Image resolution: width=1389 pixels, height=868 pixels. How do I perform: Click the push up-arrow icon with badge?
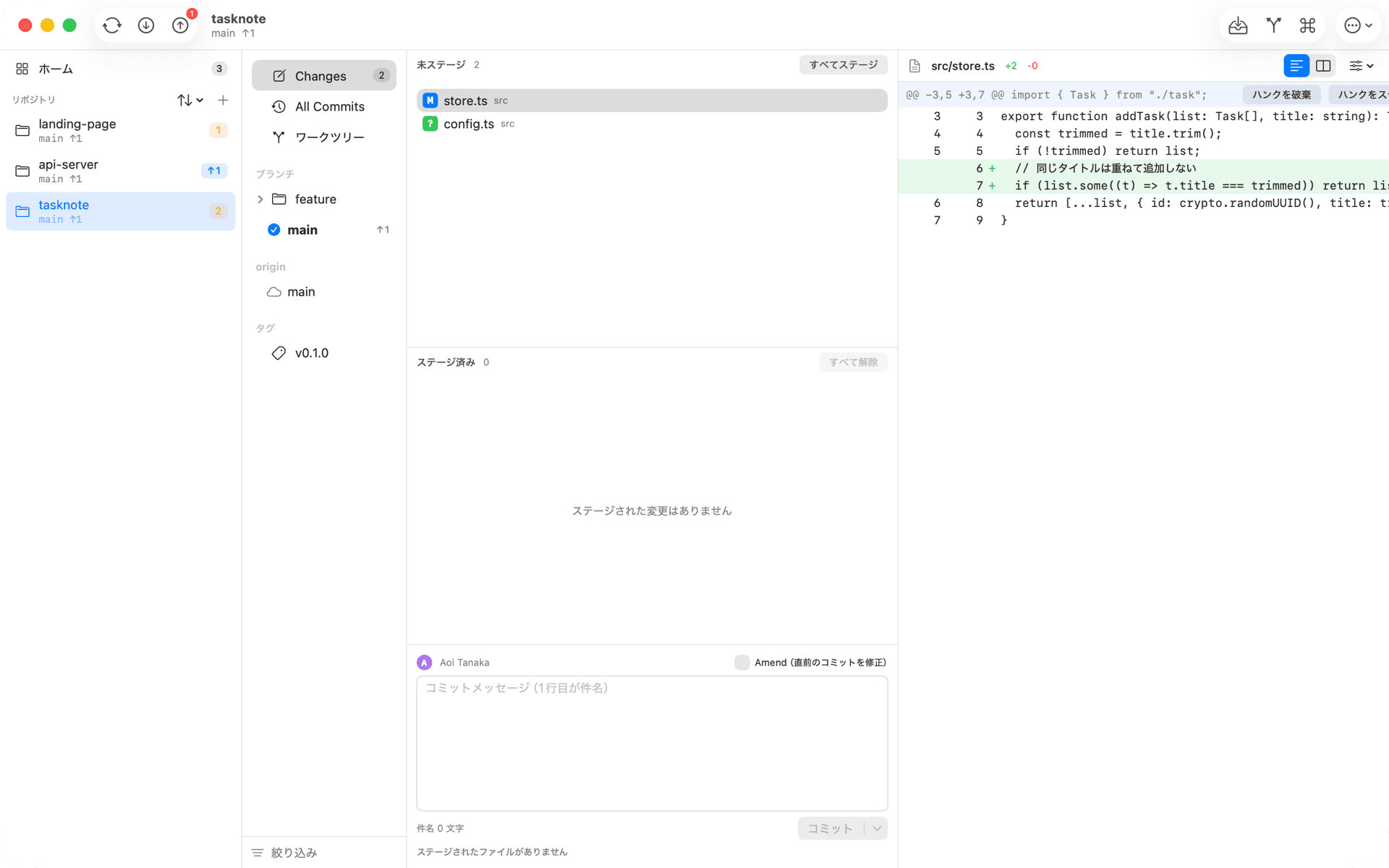pyautogui.click(x=181, y=25)
